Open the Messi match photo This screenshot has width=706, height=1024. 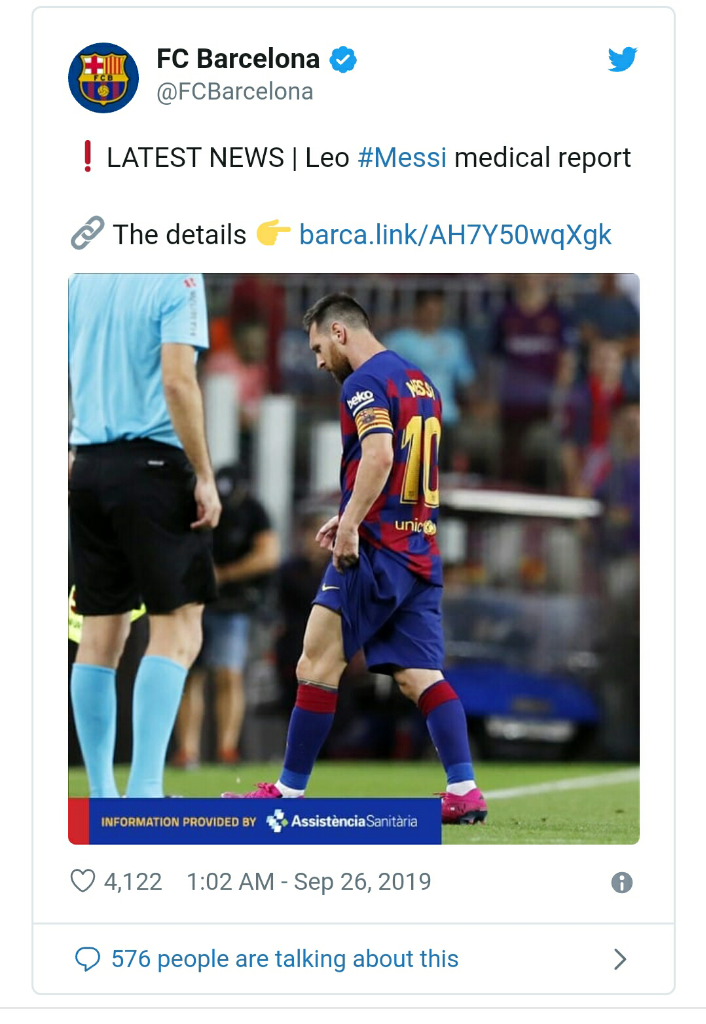click(x=353, y=558)
